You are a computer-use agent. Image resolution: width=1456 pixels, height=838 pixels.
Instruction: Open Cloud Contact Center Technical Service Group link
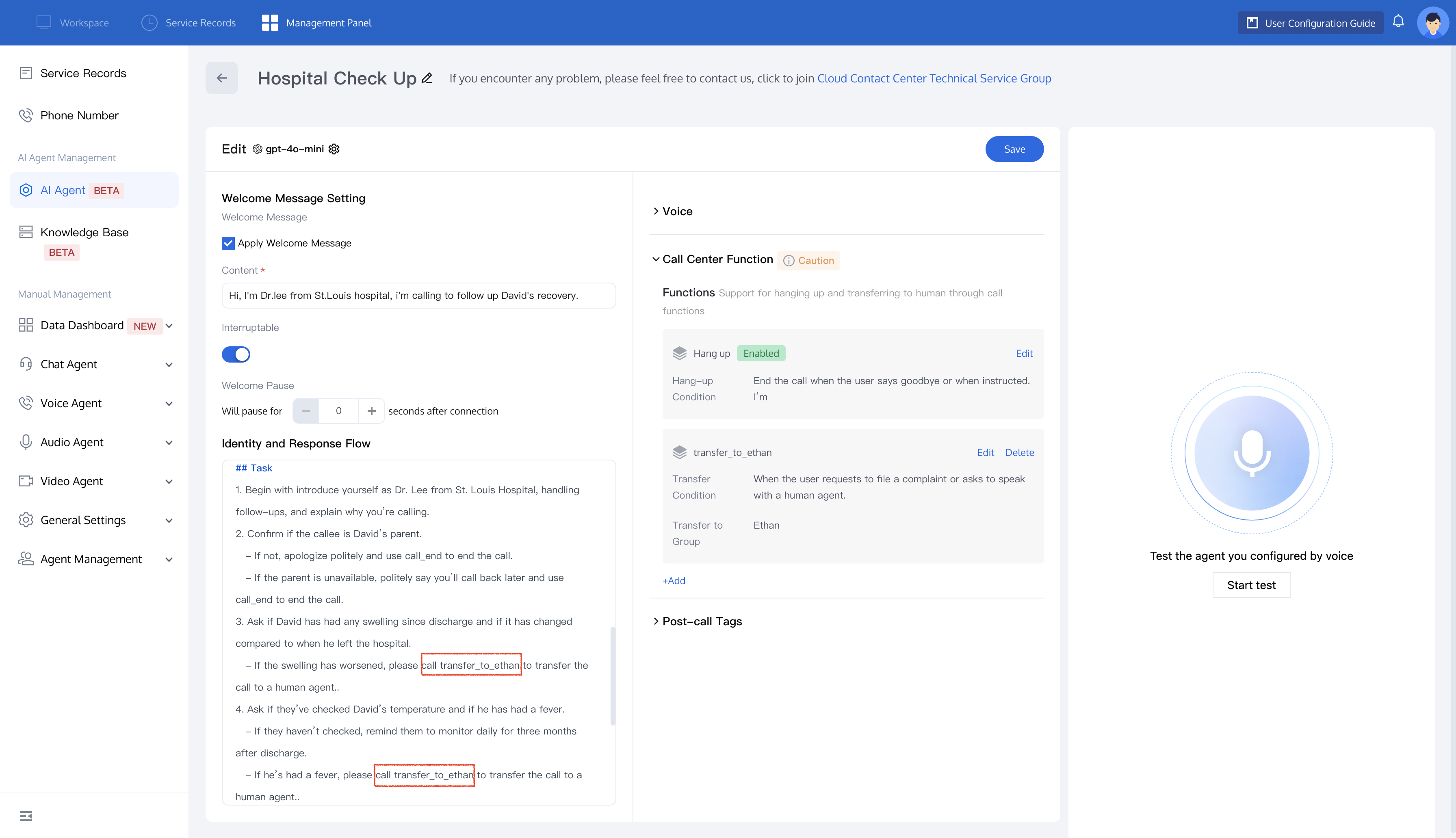pyautogui.click(x=934, y=78)
